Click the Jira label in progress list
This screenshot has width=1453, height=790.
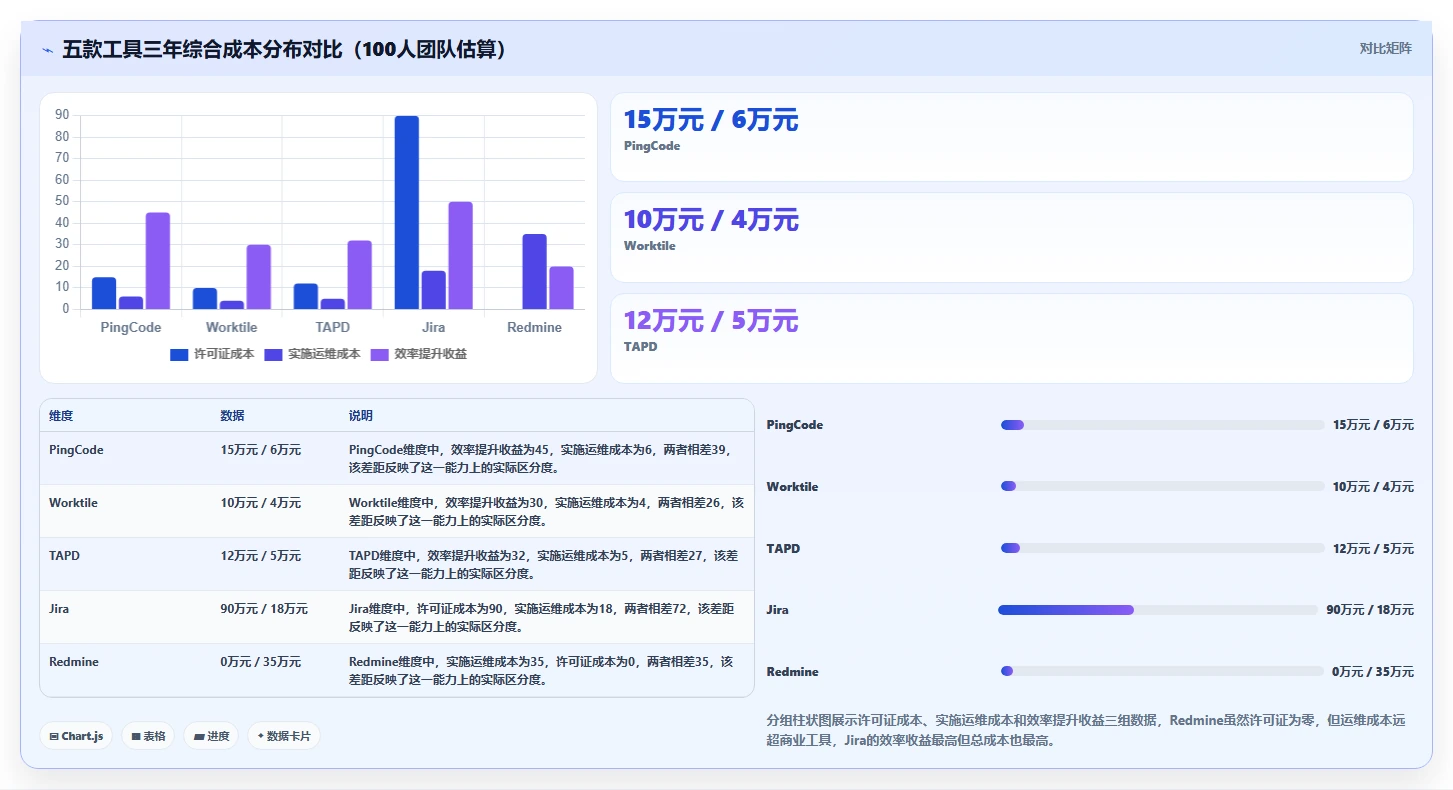point(777,610)
